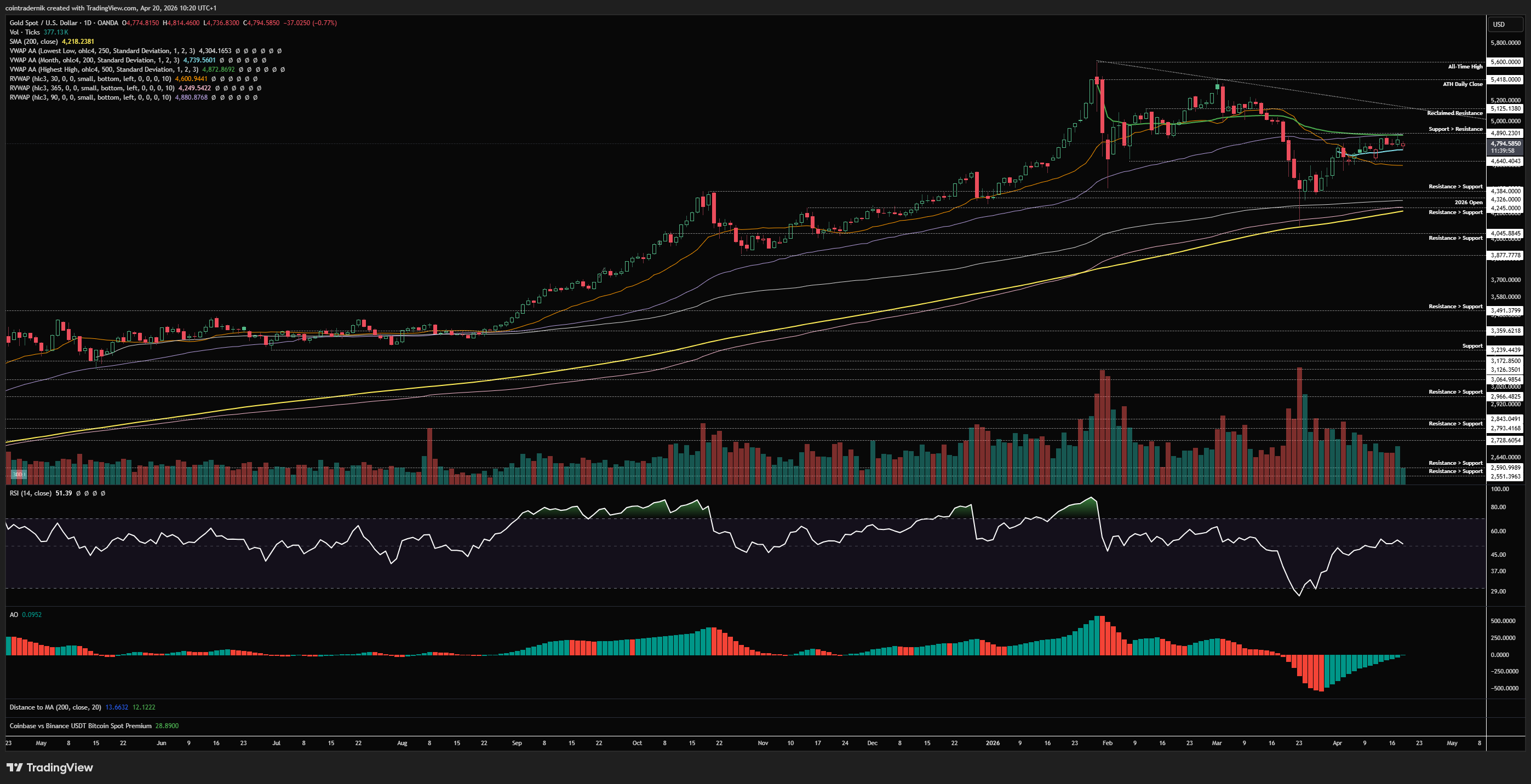Click the TradingView logo at bottom left

point(50,768)
